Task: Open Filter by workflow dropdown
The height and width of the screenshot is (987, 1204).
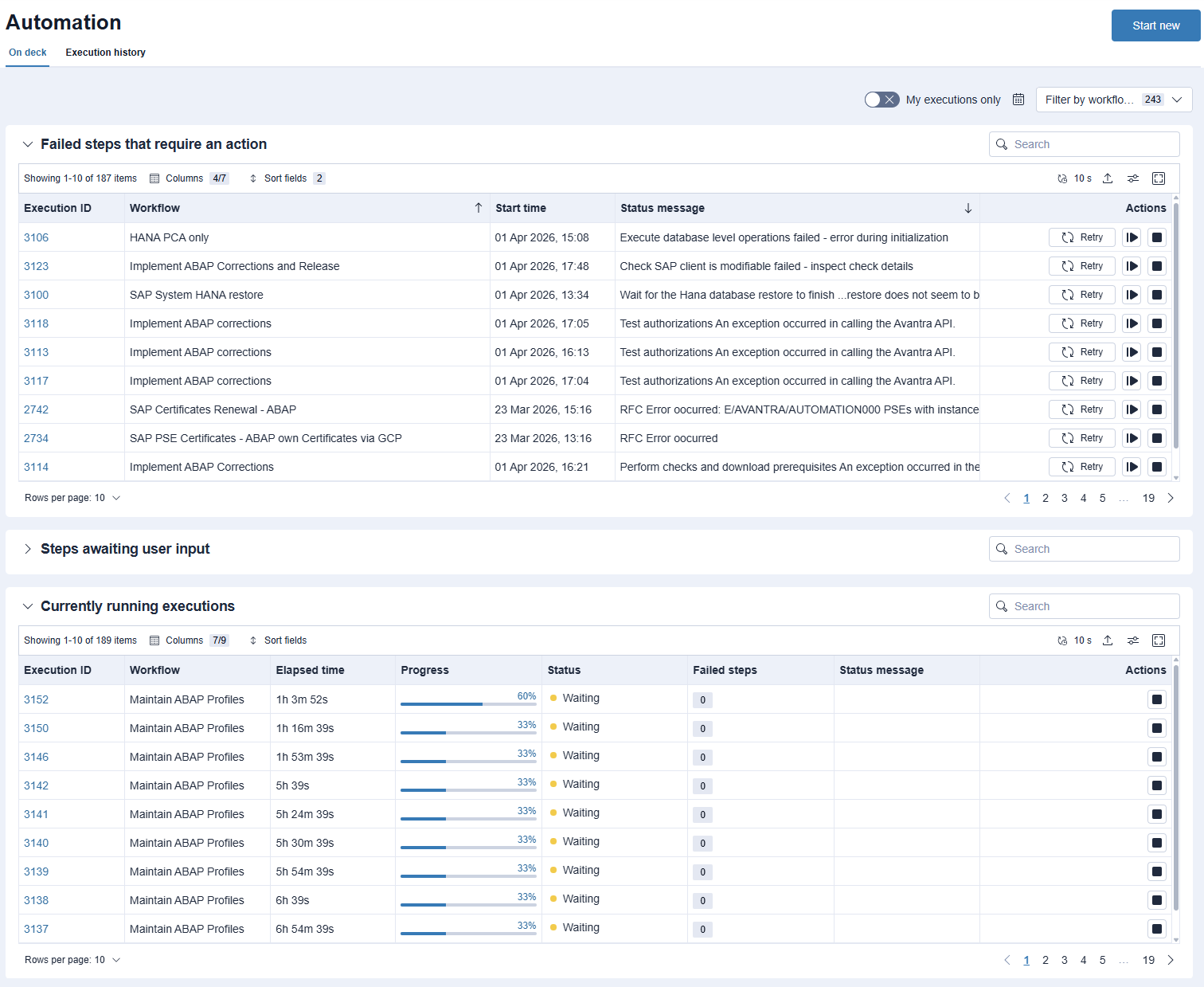Action: (x=1114, y=100)
